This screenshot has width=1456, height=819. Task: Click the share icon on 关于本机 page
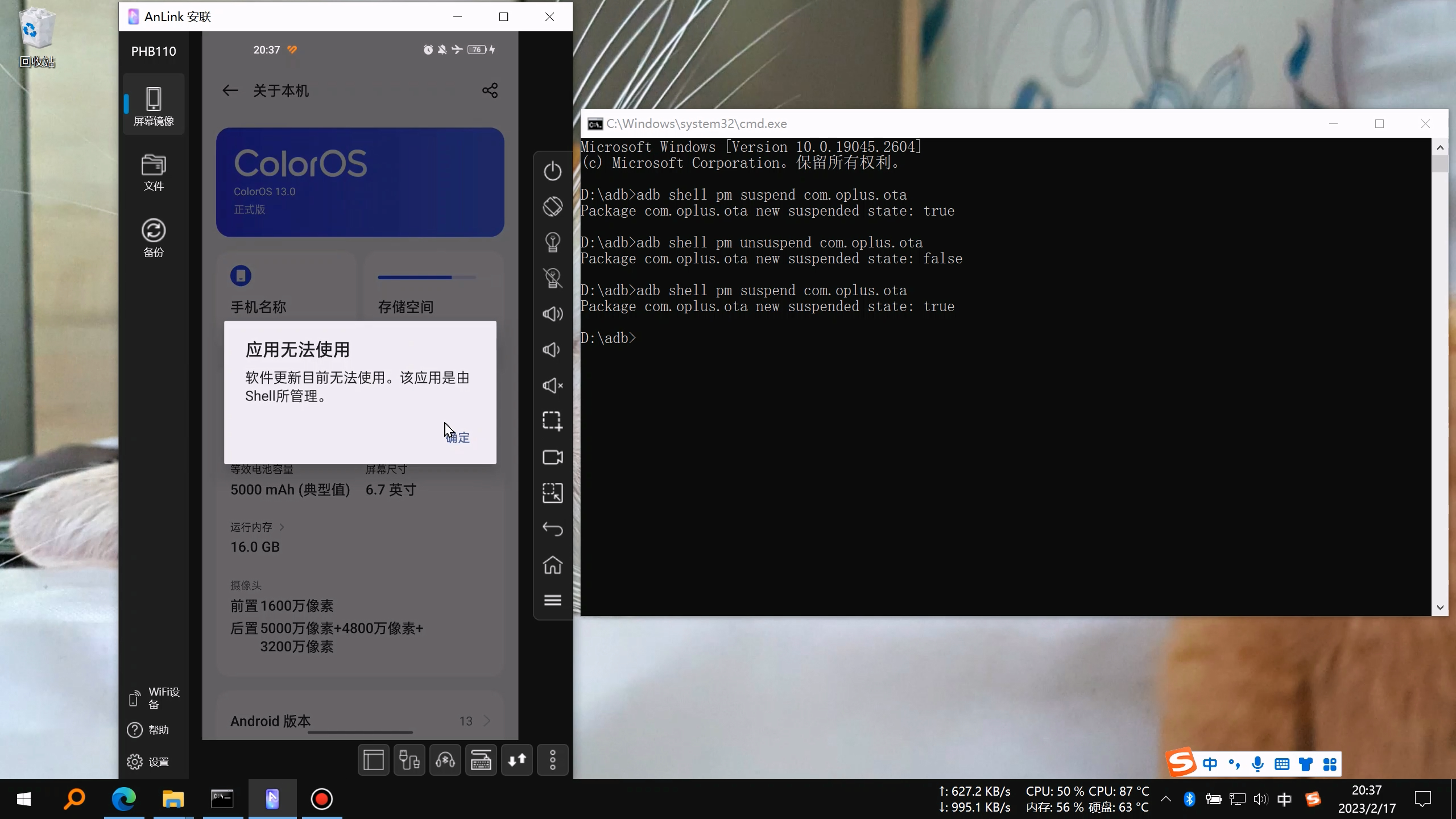[x=490, y=90]
